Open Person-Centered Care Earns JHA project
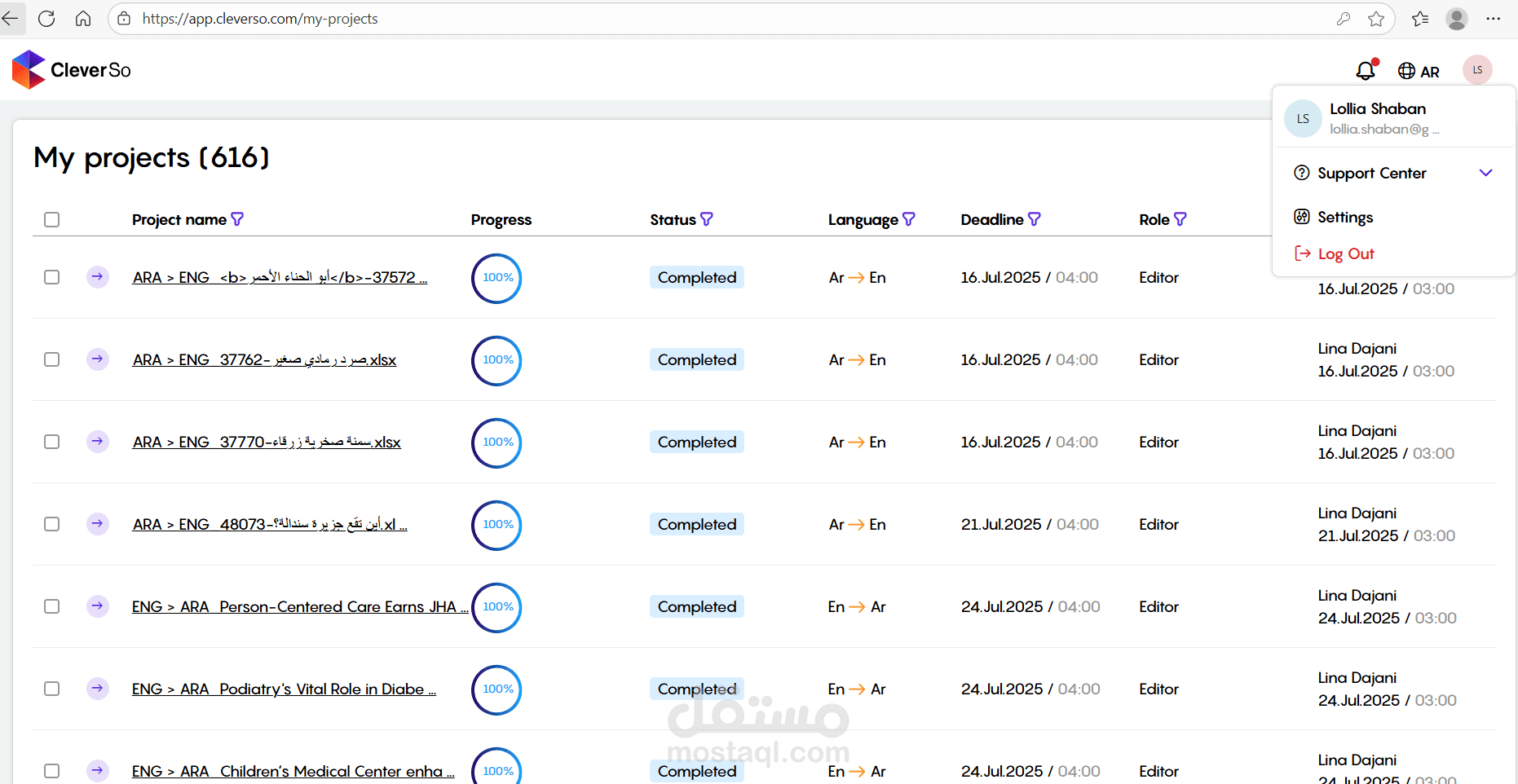Screen dimensions: 1518x784 (300, 606)
